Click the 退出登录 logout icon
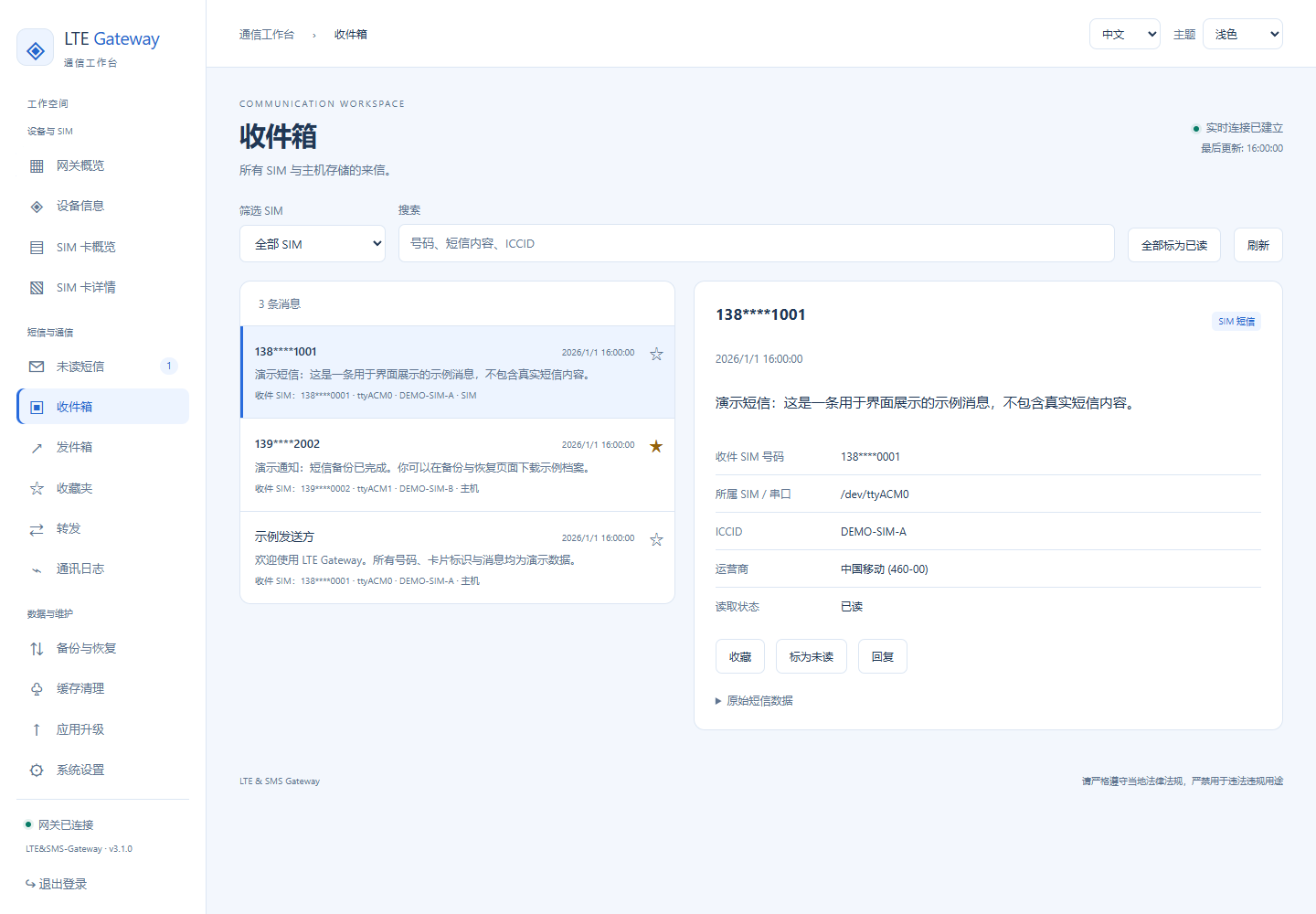Viewport: 1316px width, 914px height. (x=30, y=885)
